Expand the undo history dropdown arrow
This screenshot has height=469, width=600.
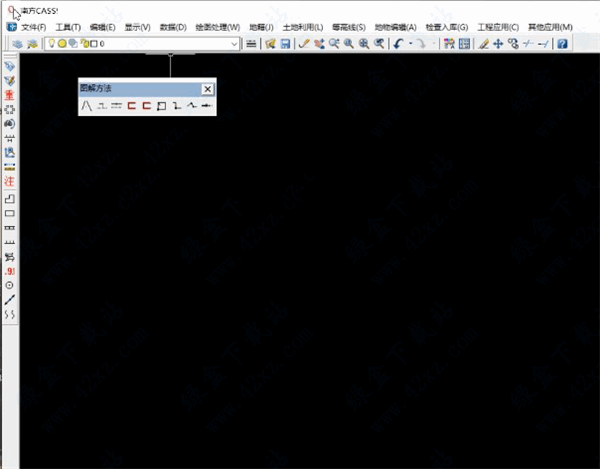point(410,45)
